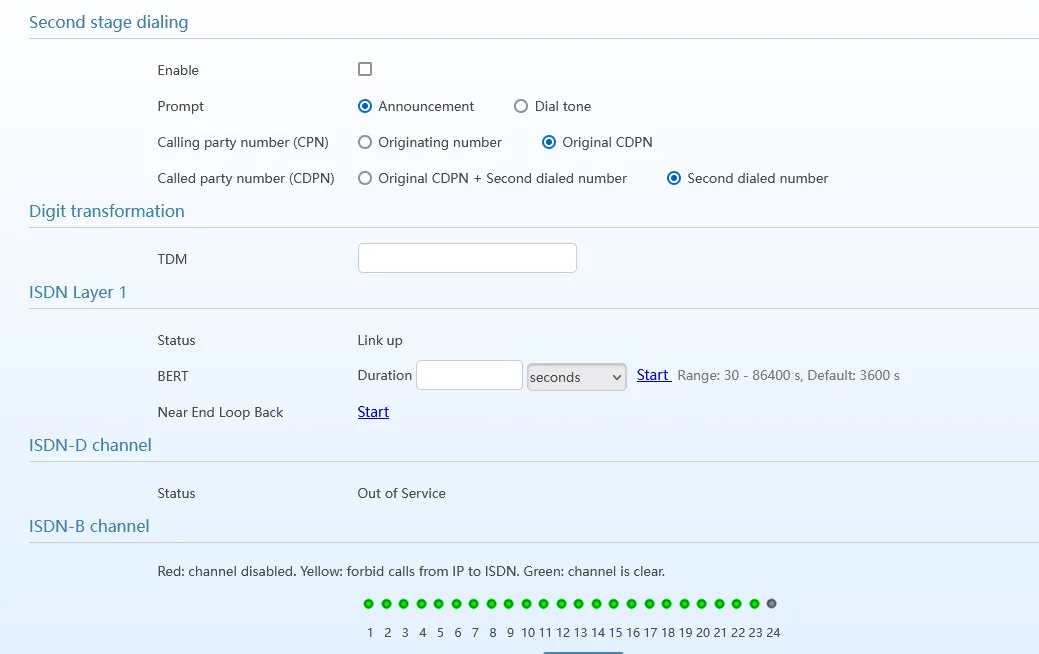This screenshot has height=654, width=1039.
Task: Select the channel 5 green indicator dot
Action: (x=439, y=604)
